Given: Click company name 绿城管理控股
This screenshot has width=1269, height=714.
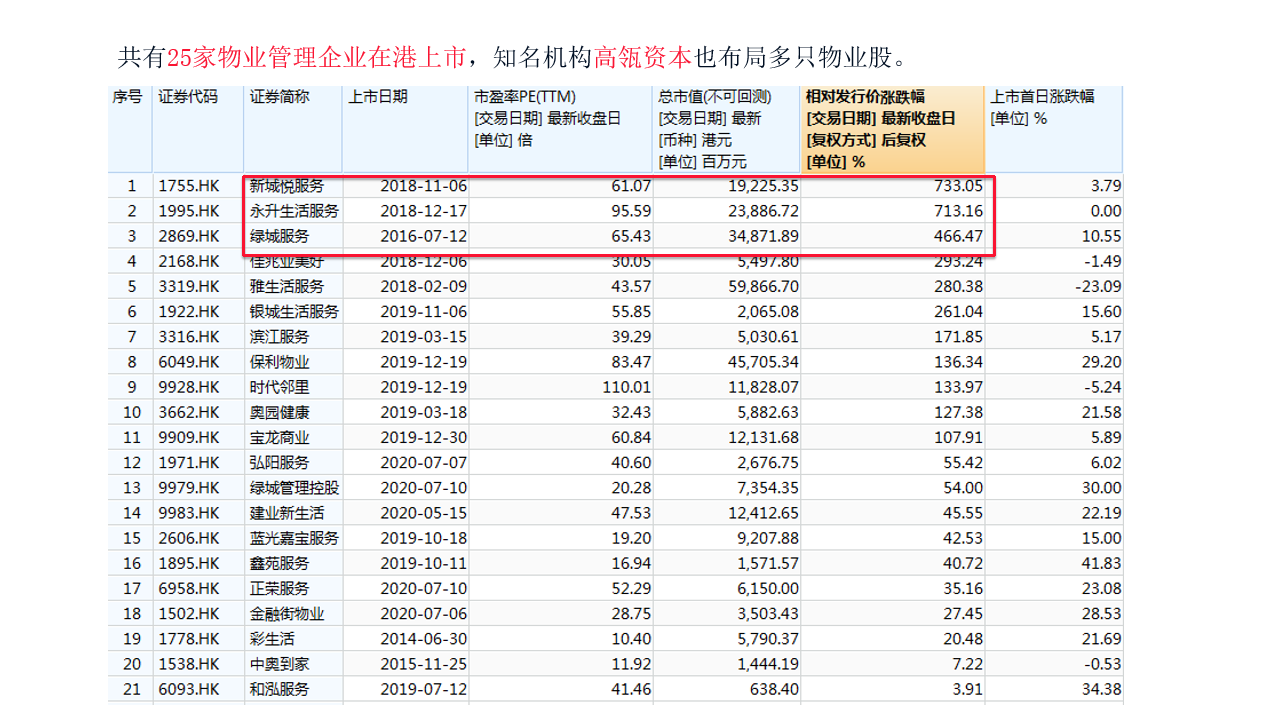Looking at the screenshot, I should (x=295, y=488).
